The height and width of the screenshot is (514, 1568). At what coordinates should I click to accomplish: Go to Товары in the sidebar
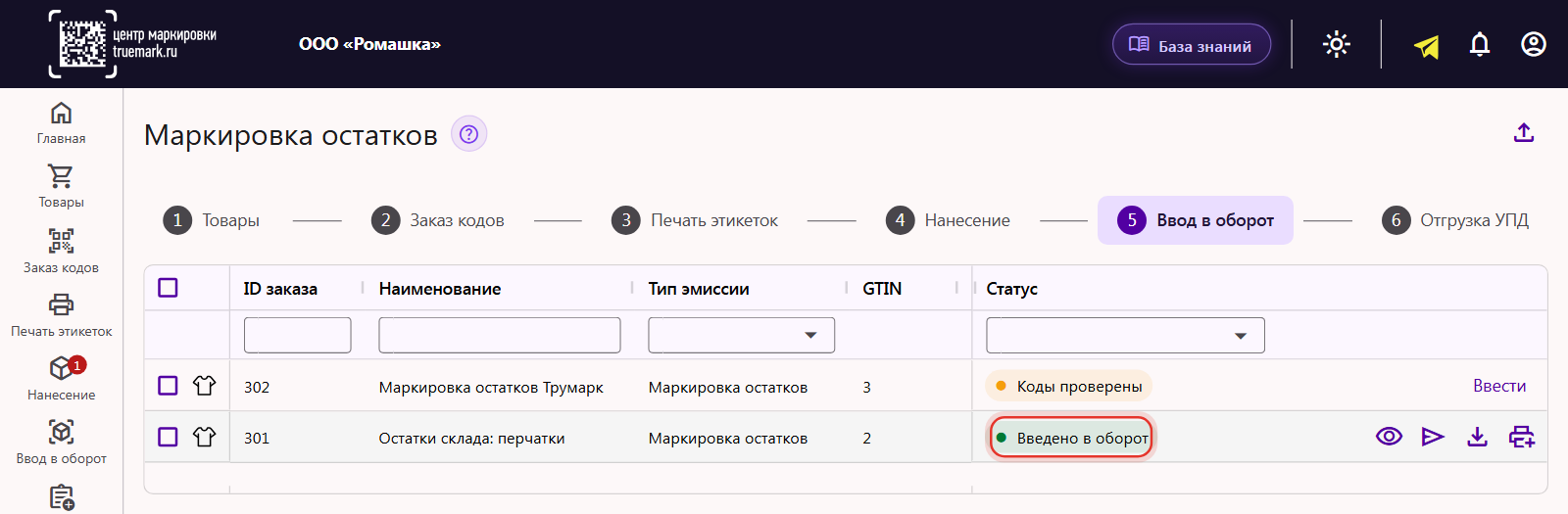point(61,186)
